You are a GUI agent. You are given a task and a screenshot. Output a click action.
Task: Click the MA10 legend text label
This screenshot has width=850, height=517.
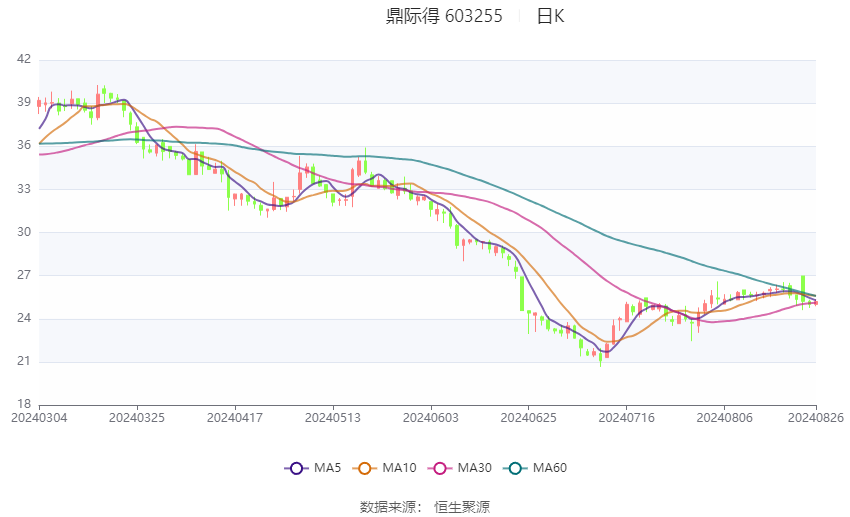pos(400,467)
